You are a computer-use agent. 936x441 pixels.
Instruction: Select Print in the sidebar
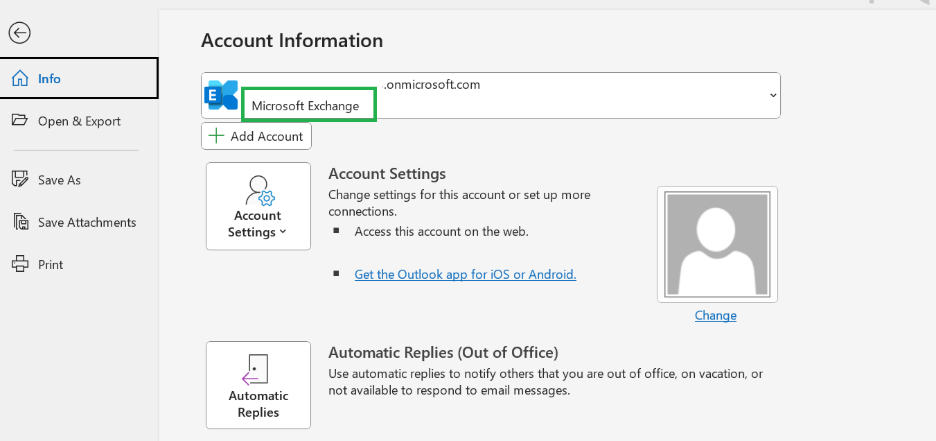50,264
